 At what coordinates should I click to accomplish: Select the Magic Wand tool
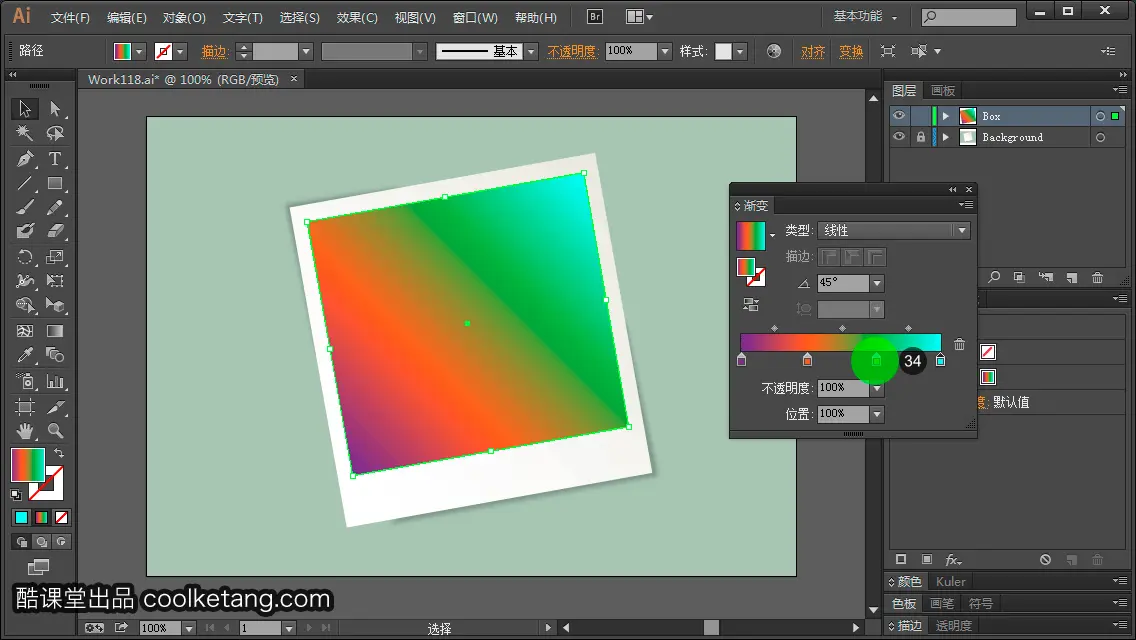(25, 133)
